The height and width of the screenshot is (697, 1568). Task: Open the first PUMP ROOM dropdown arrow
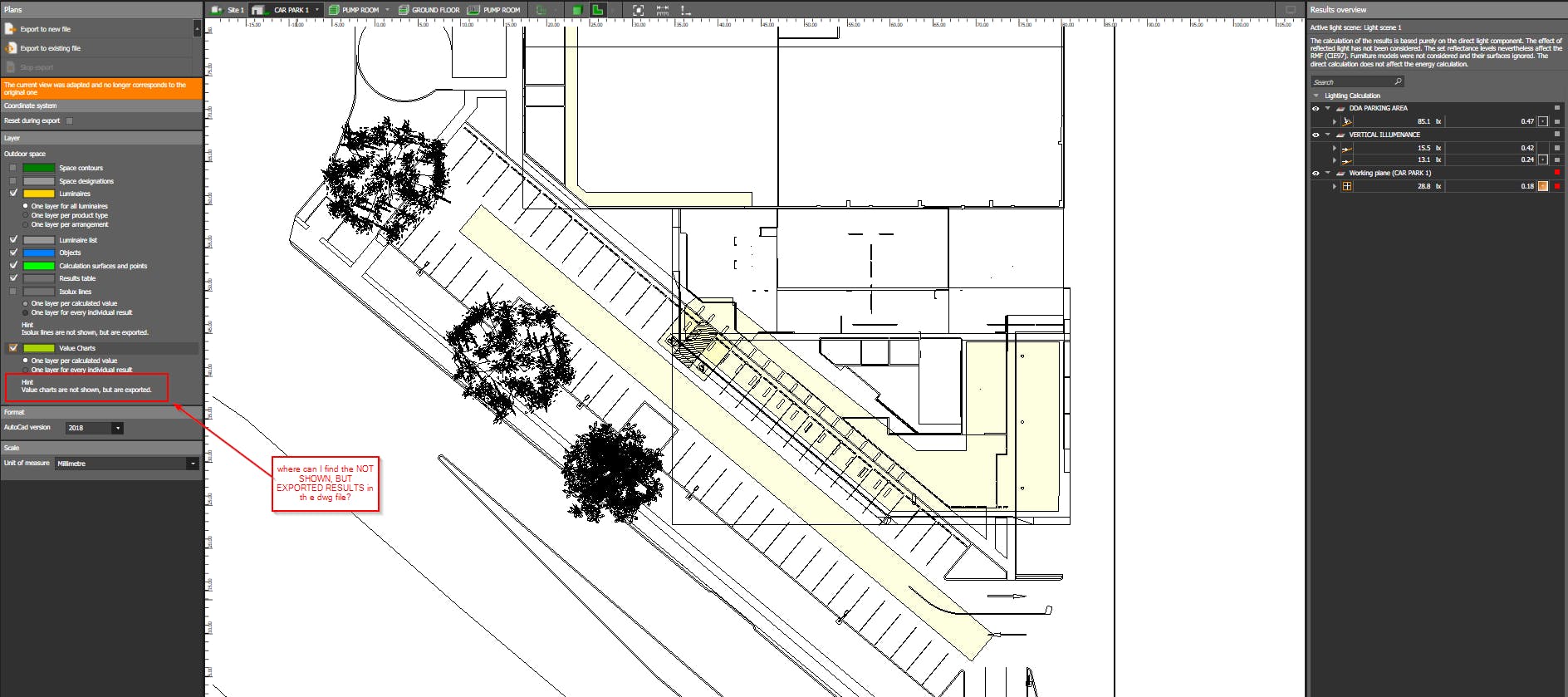point(387,10)
